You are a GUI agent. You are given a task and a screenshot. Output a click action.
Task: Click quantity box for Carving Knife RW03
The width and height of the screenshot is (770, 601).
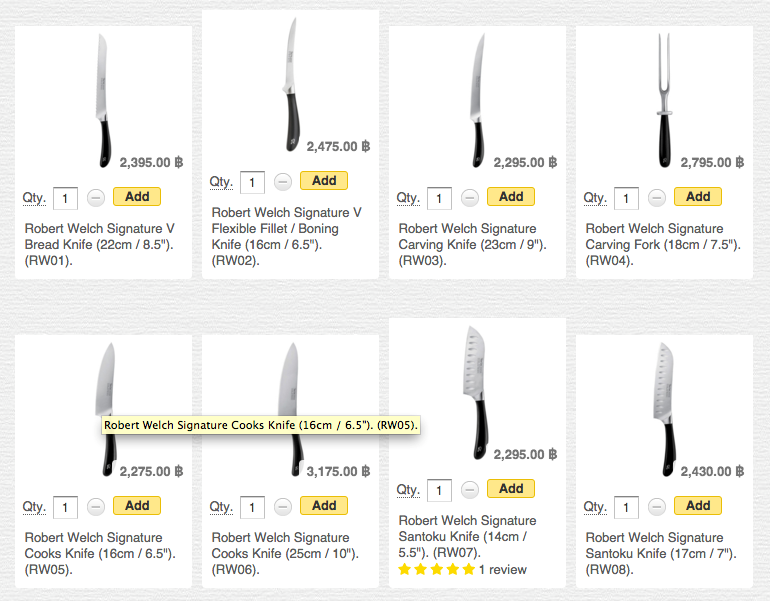click(x=439, y=199)
